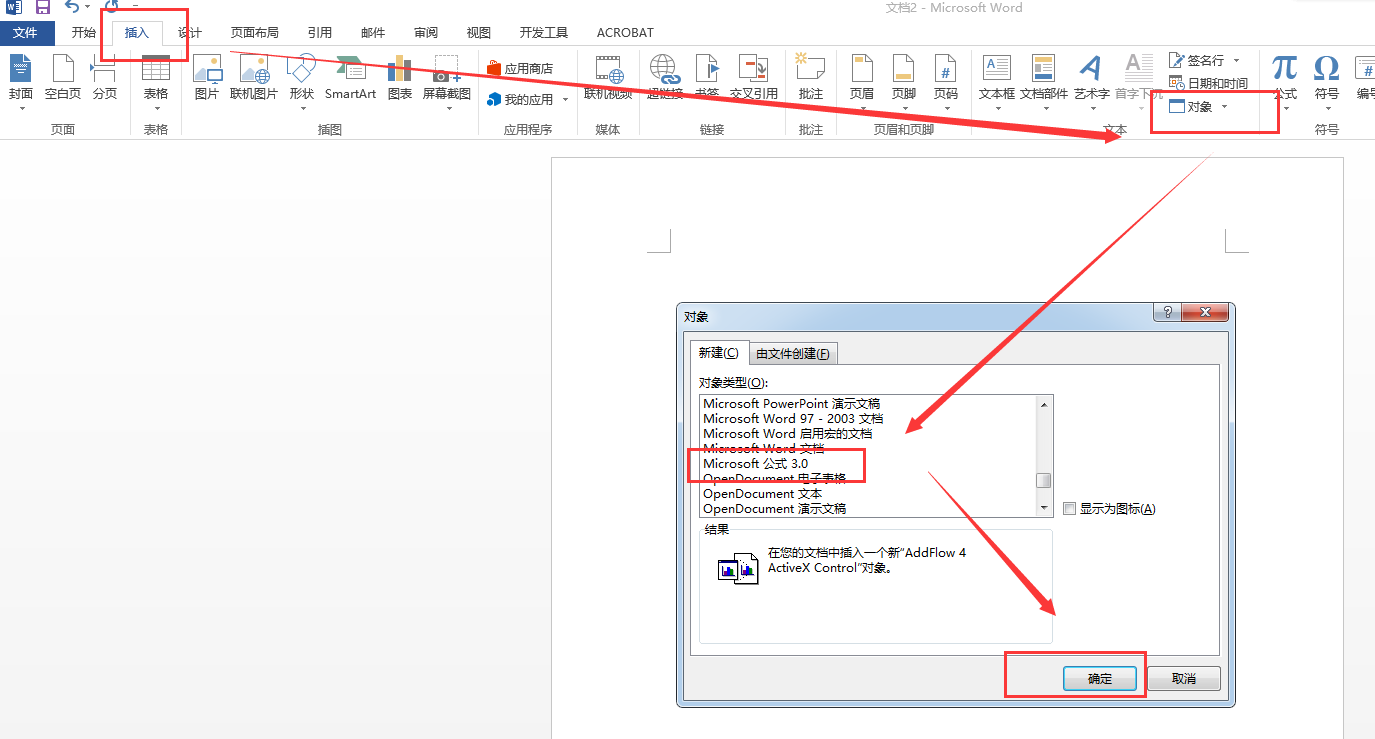Select Microsoft 公式 3.0 in the object list
Screen dimensions: 1375x739
[868, 464]
